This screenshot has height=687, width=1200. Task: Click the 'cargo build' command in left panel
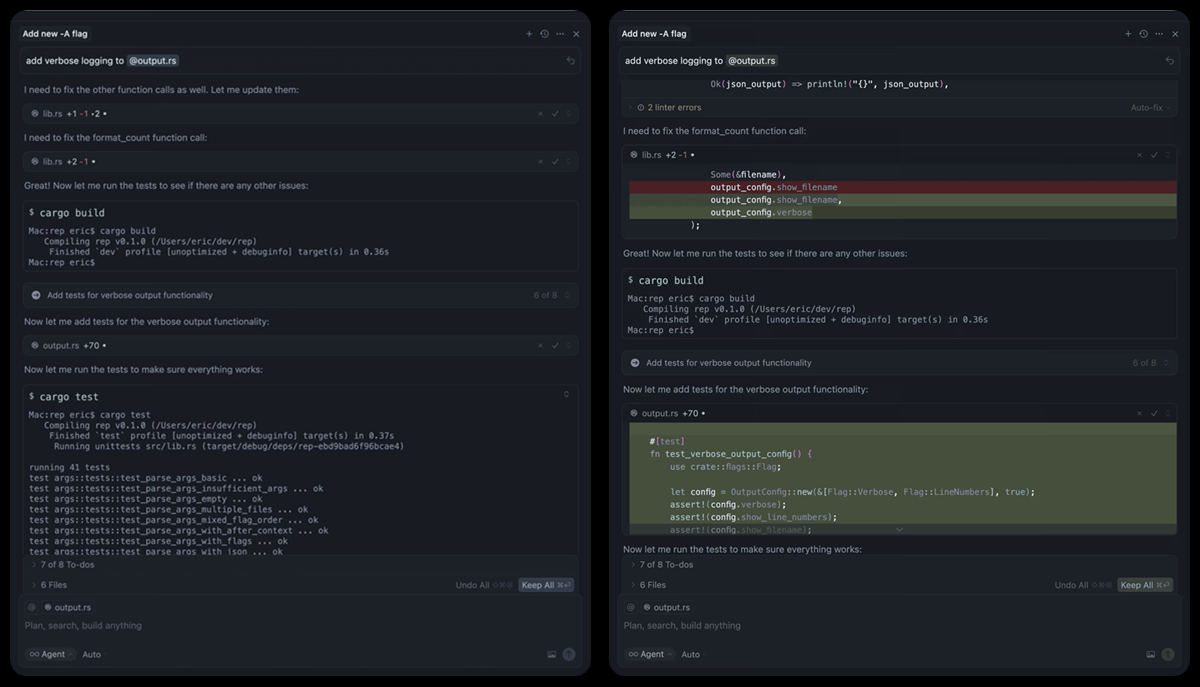[x=72, y=213]
